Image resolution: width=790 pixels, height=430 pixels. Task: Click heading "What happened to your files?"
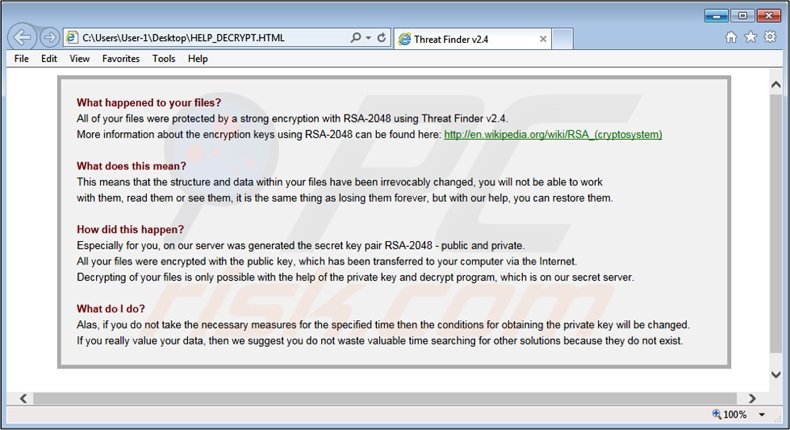click(x=149, y=103)
